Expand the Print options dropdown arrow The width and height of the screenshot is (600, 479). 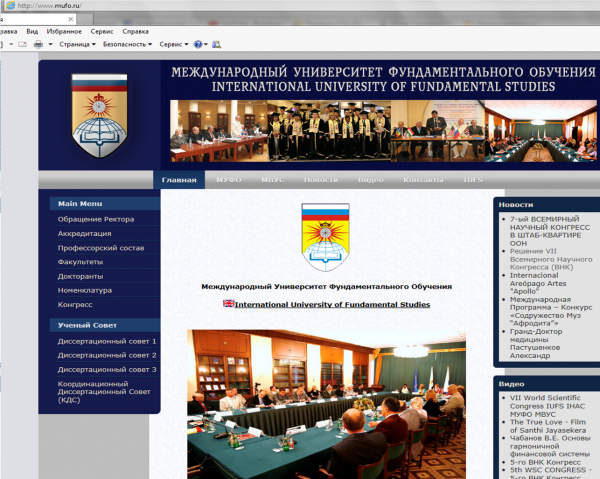(50, 44)
